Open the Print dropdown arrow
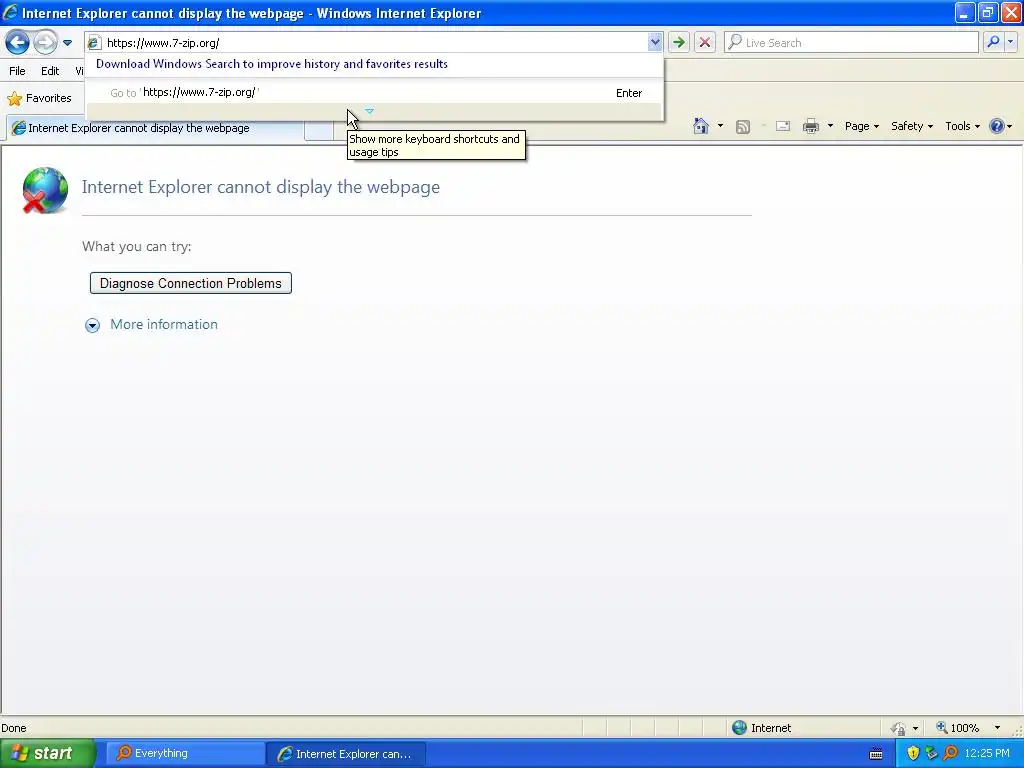Screen dimensions: 1024x768 pyautogui.click(x=830, y=126)
